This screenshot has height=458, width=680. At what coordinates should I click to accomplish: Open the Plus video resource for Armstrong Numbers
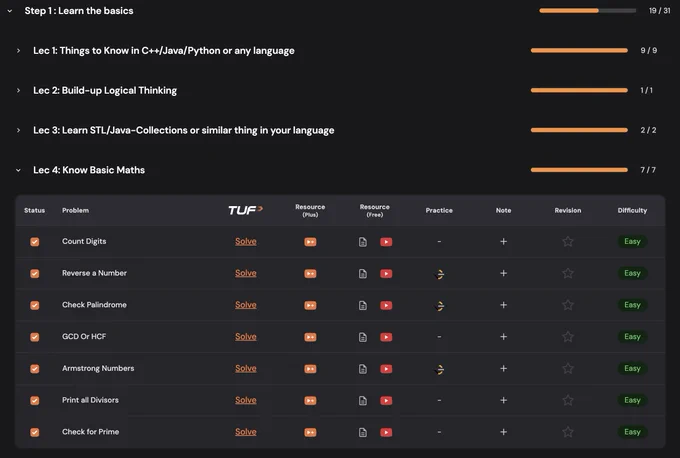pyautogui.click(x=310, y=369)
